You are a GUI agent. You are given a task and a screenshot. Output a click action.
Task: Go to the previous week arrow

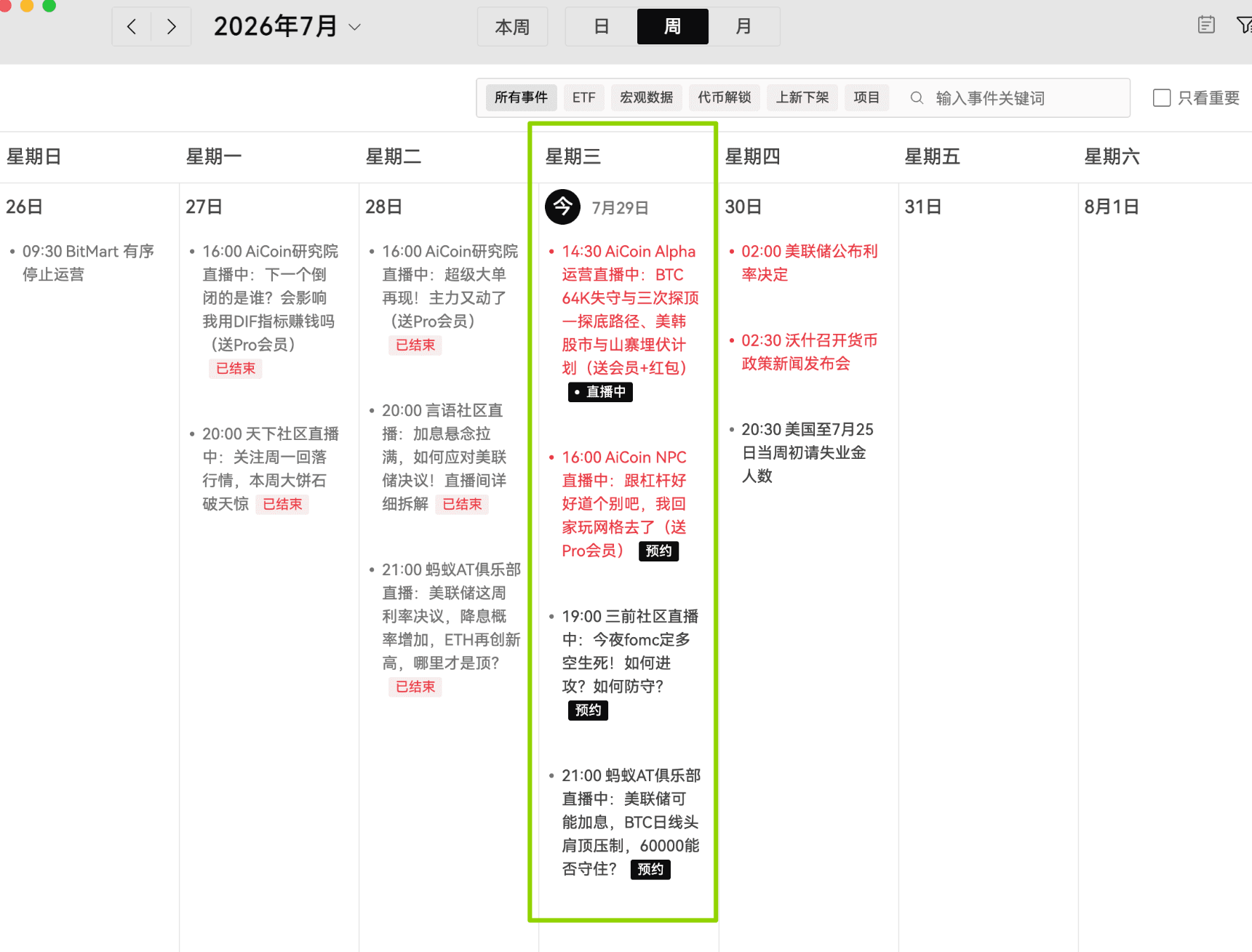click(x=132, y=27)
